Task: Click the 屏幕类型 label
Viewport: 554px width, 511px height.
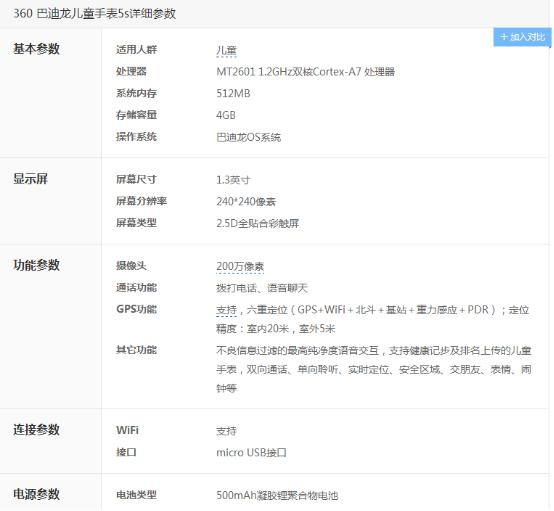Action: coord(136,223)
